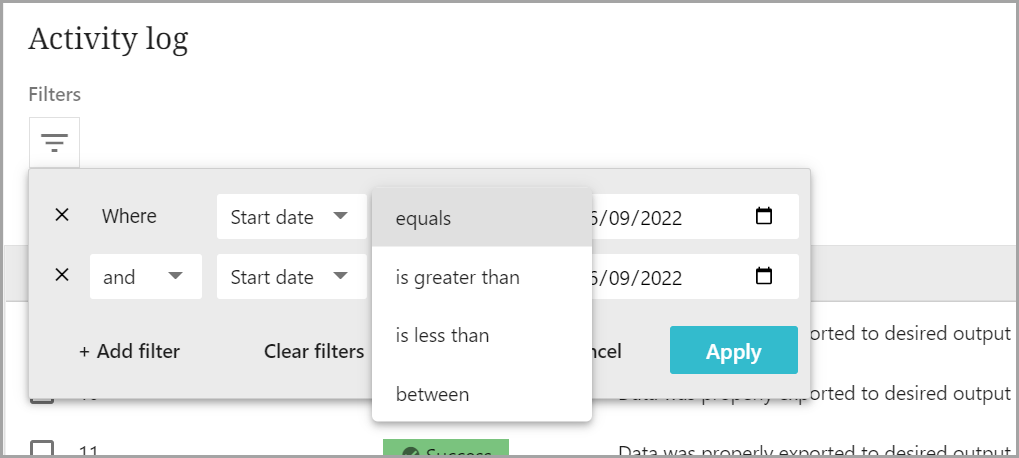Viewport: 1019px width, 458px height.
Task: Remove the second 'and' filter row
Action: tap(62, 276)
